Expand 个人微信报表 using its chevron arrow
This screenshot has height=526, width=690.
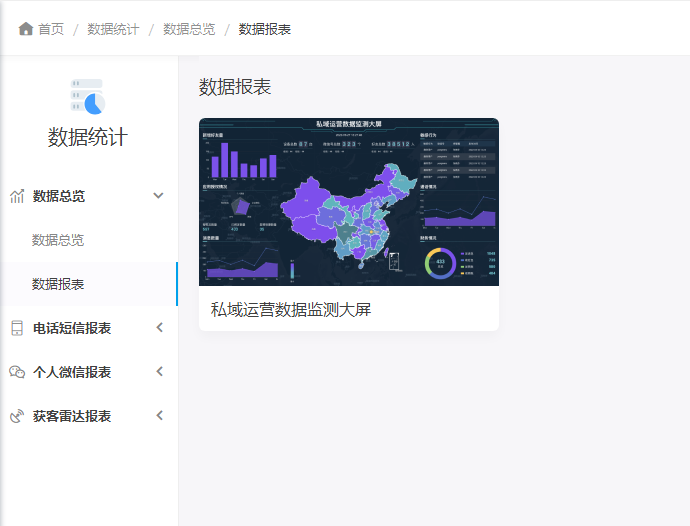tap(158, 372)
